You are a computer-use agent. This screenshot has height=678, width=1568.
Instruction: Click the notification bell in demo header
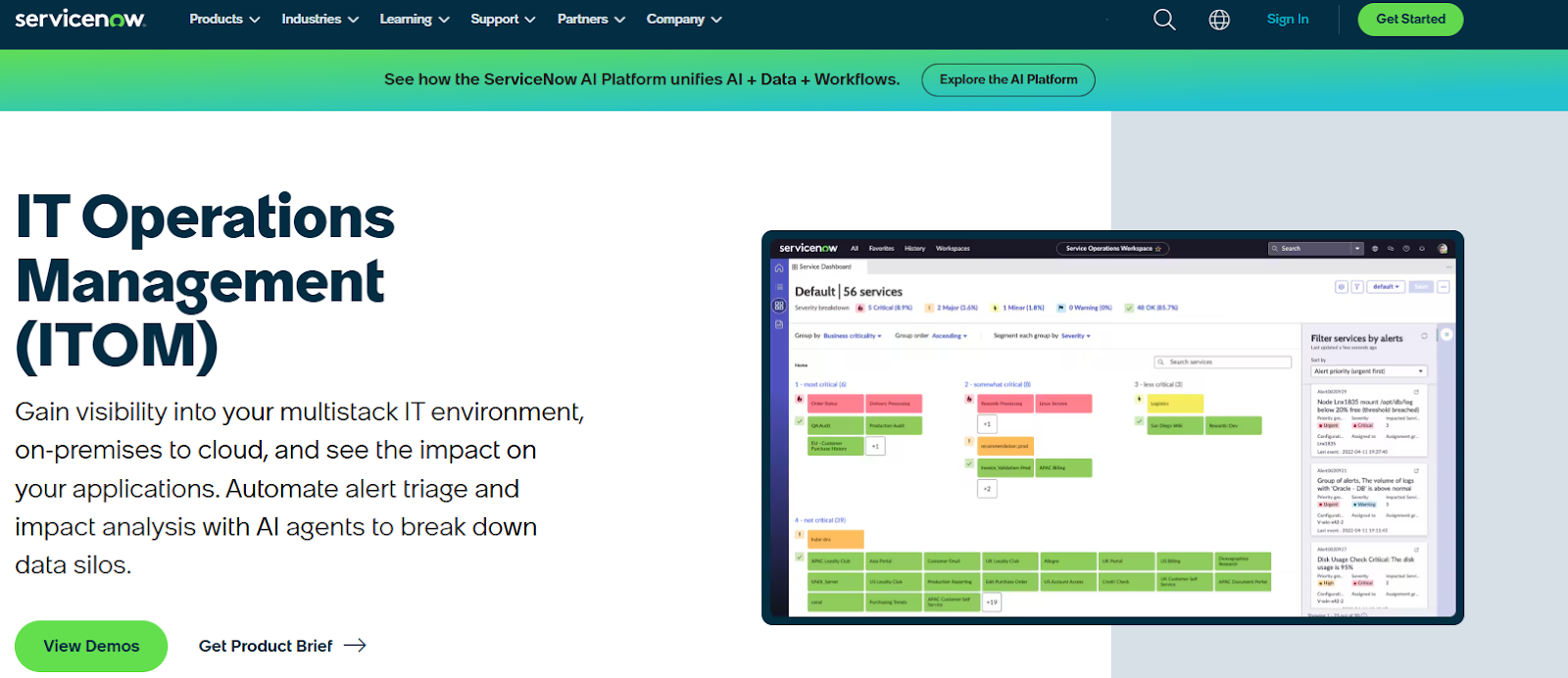point(1422,248)
